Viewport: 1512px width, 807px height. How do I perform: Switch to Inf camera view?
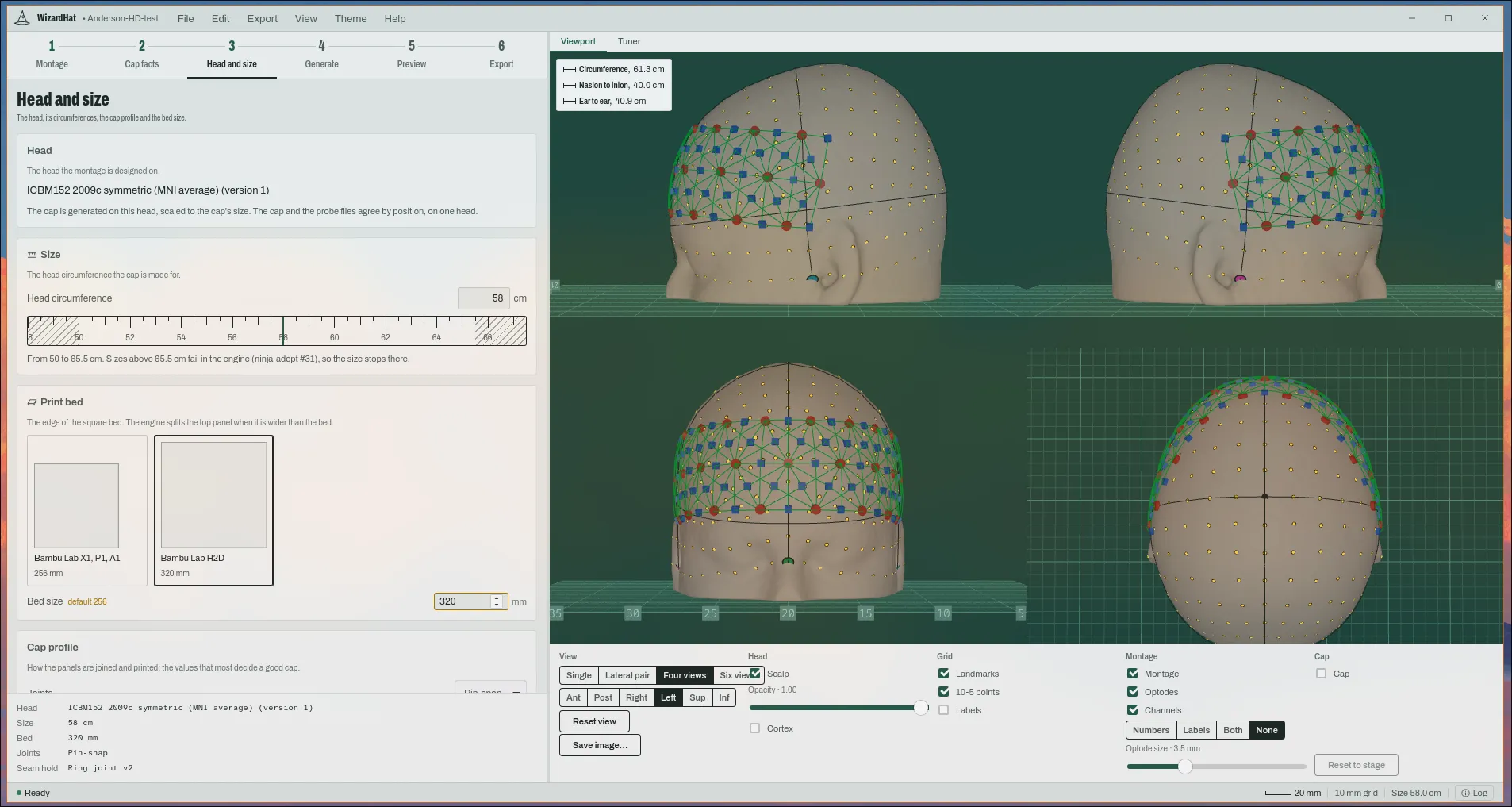pos(724,697)
